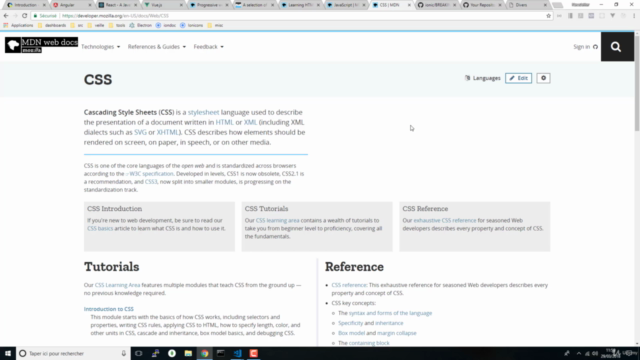
Task: Open the CSS basics article link
Action: pos(100,229)
